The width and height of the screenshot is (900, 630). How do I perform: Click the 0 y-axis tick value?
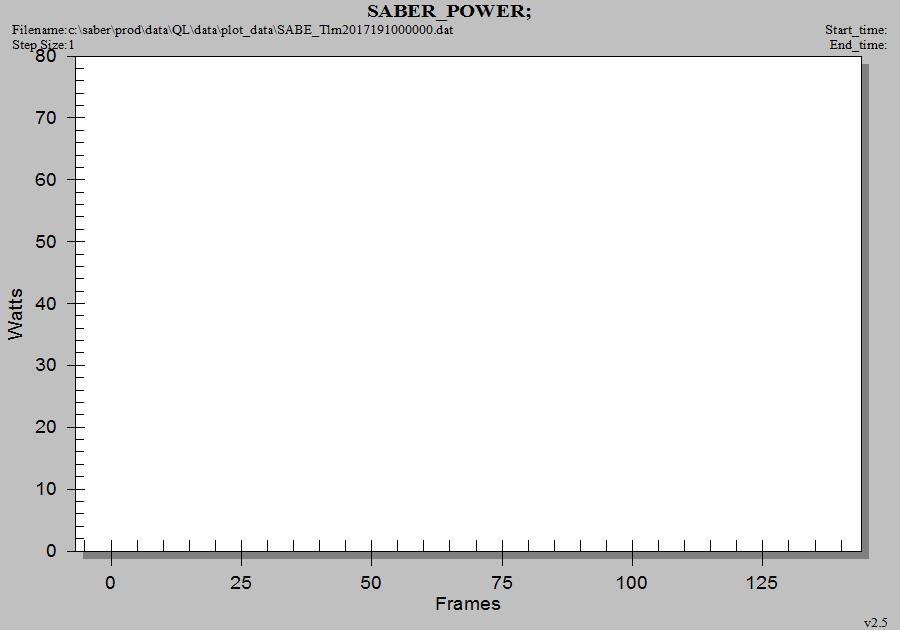52,551
